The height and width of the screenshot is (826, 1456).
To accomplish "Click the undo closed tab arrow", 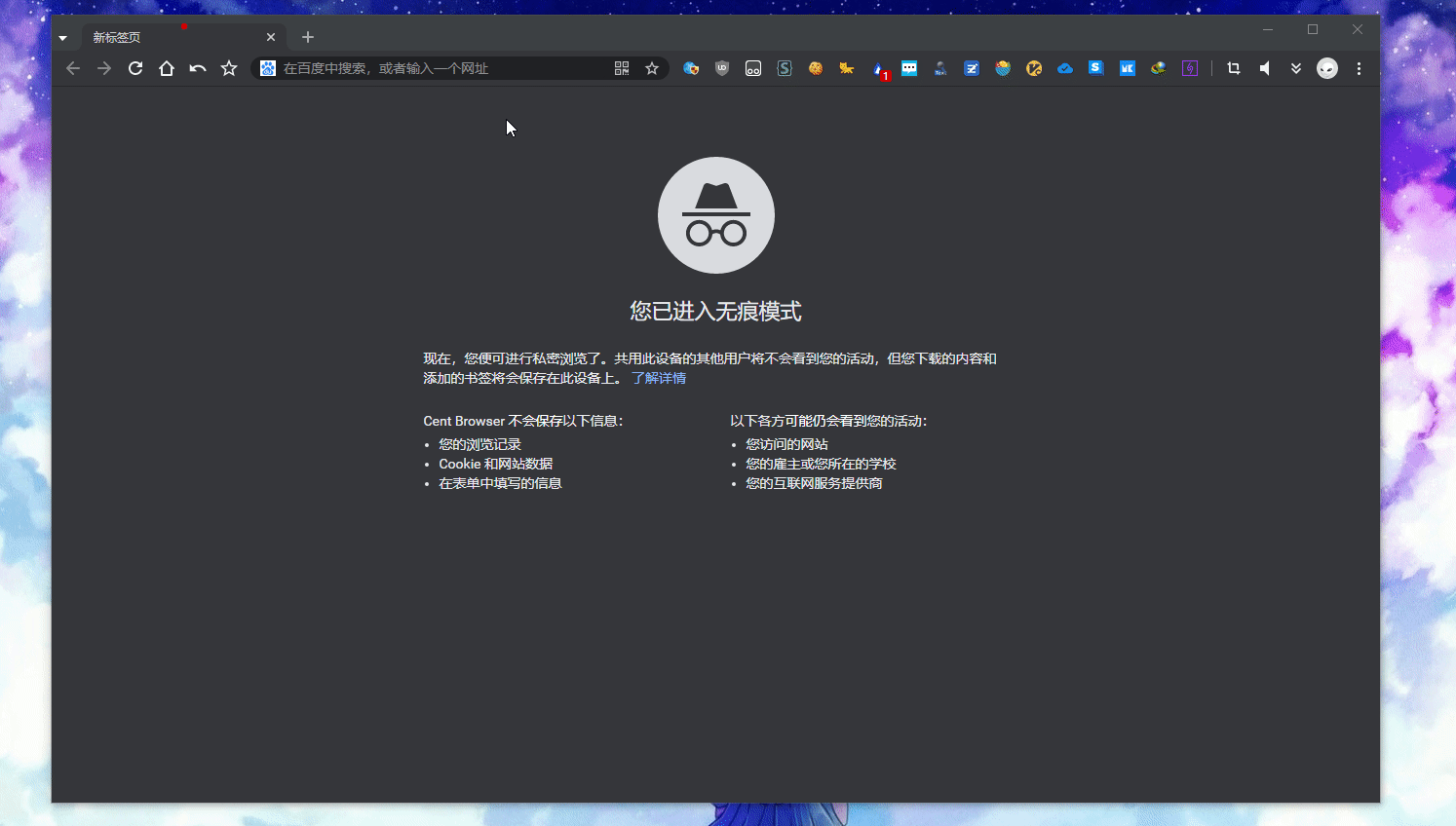I will point(198,68).
